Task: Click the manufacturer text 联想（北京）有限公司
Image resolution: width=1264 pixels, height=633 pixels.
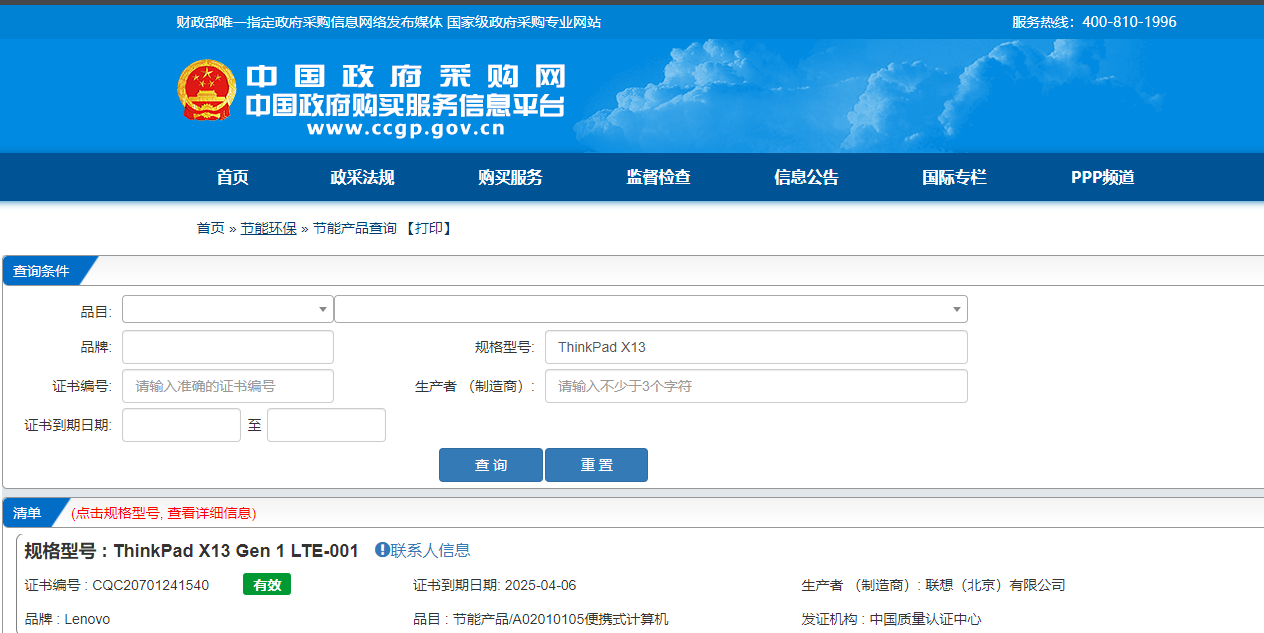Action: 995,585
